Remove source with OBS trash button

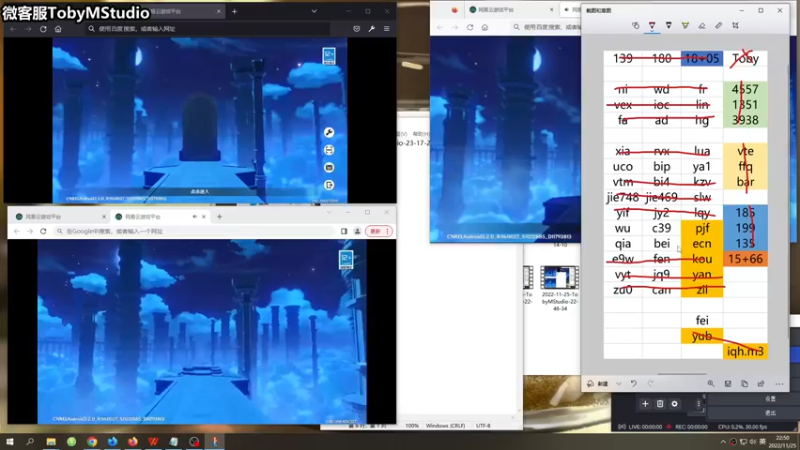(x=660, y=404)
